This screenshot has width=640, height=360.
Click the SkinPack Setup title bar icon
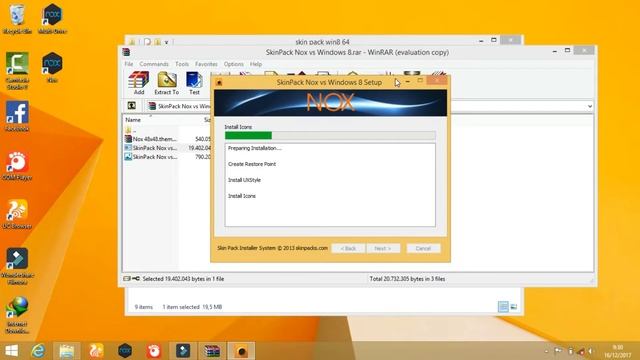click(219, 82)
